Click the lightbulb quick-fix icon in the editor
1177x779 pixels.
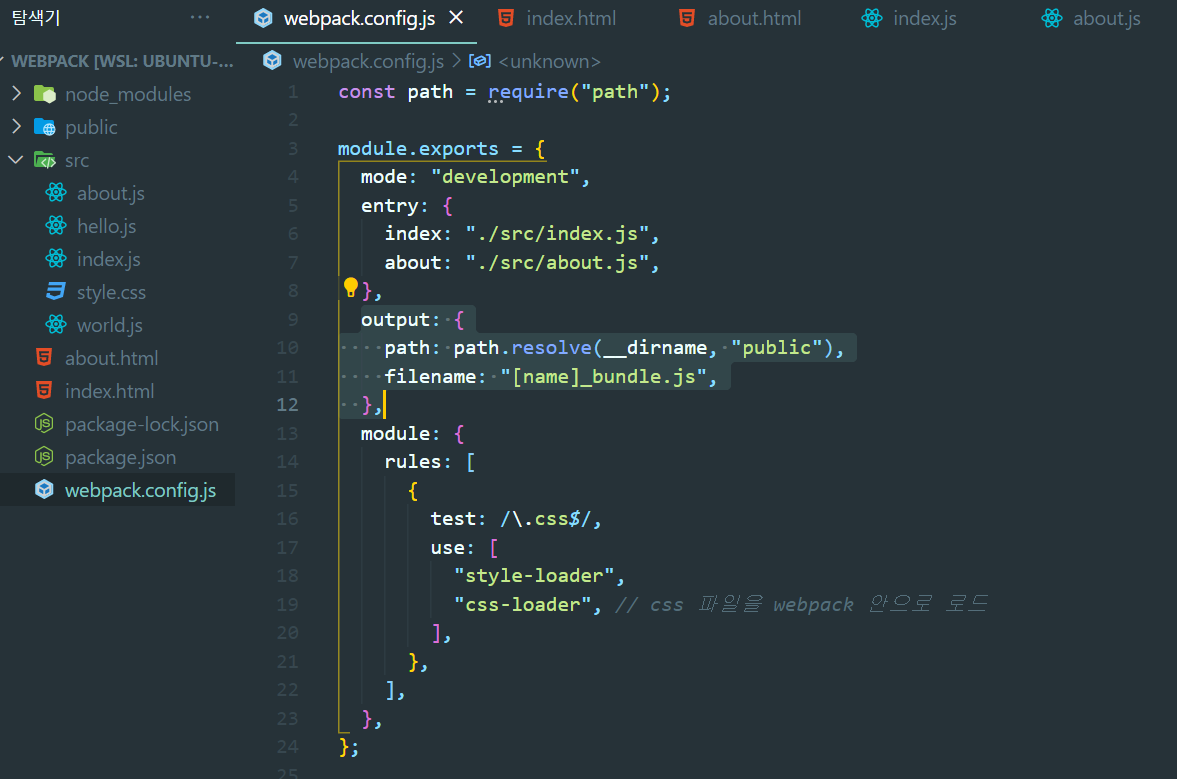tap(351, 287)
